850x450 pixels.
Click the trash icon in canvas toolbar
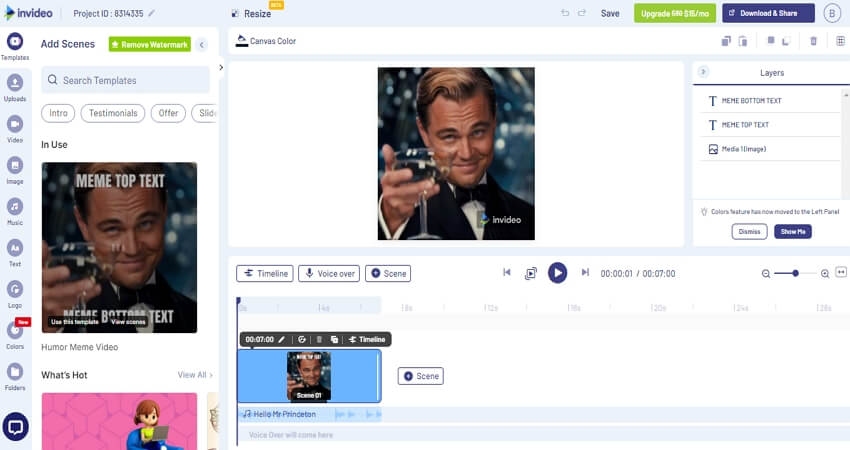pyautogui.click(x=813, y=41)
